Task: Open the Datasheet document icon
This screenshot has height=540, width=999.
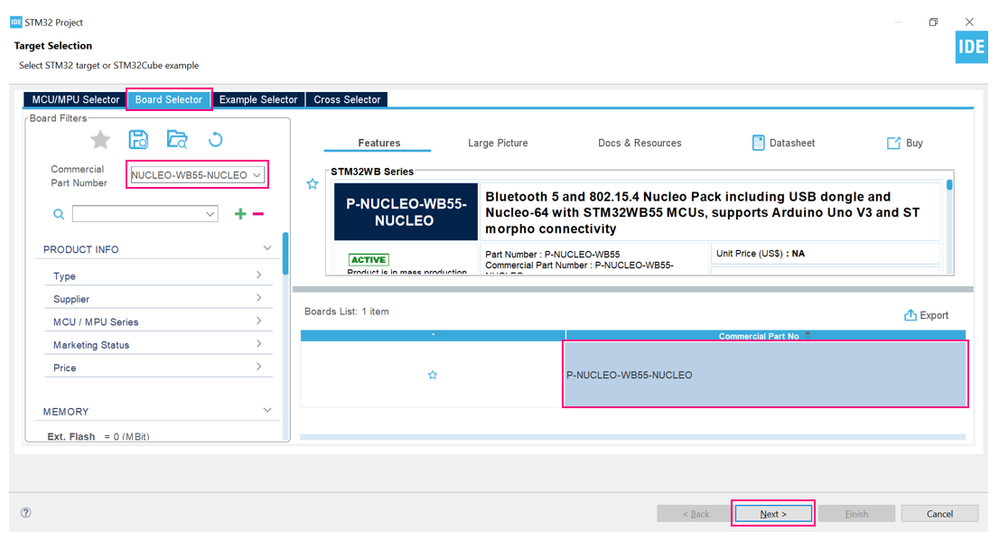Action: point(758,143)
